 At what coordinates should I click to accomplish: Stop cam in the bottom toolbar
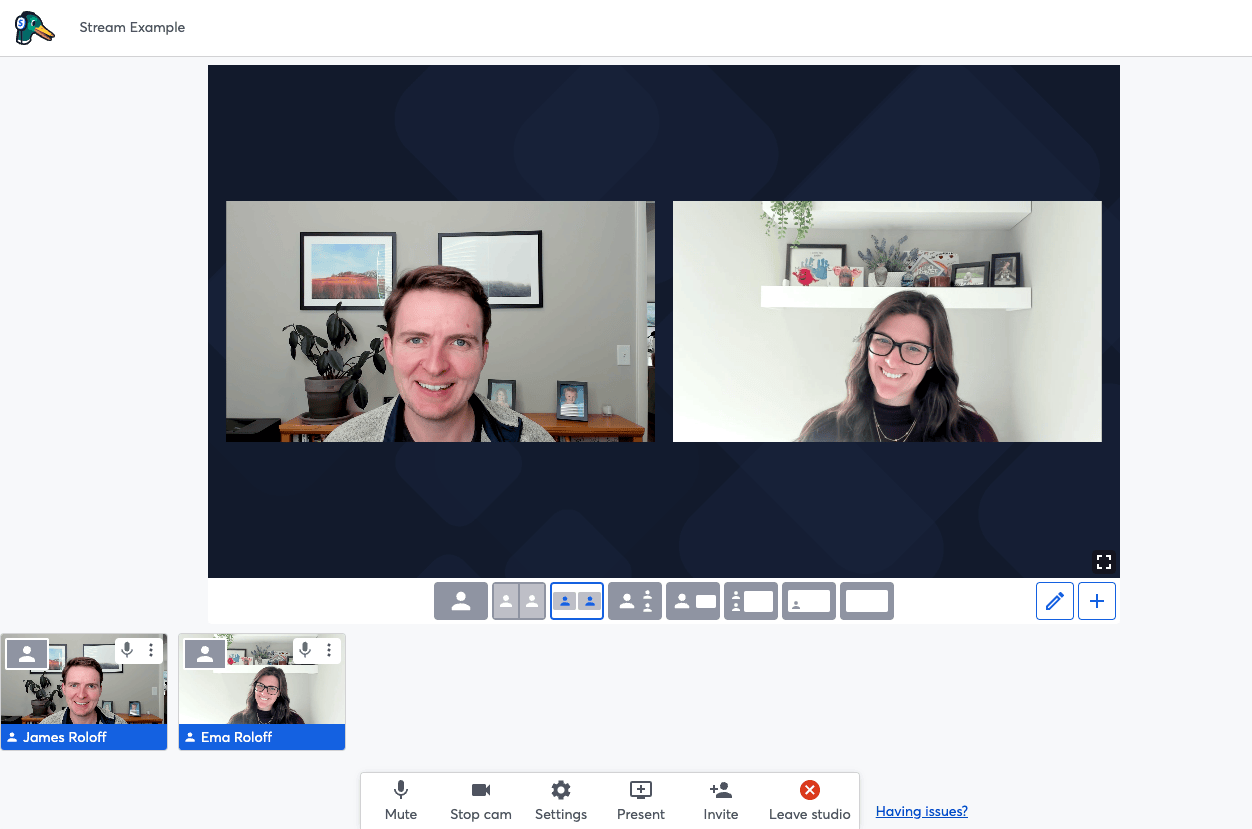(481, 801)
